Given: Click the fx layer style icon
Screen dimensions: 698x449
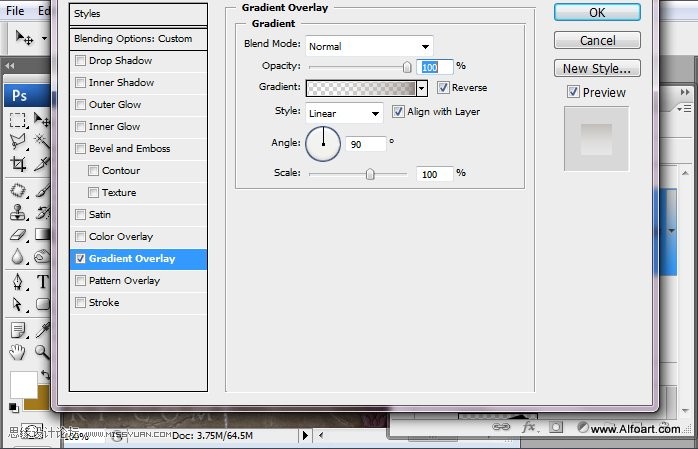Looking at the screenshot, I should (x=529, y=428).
